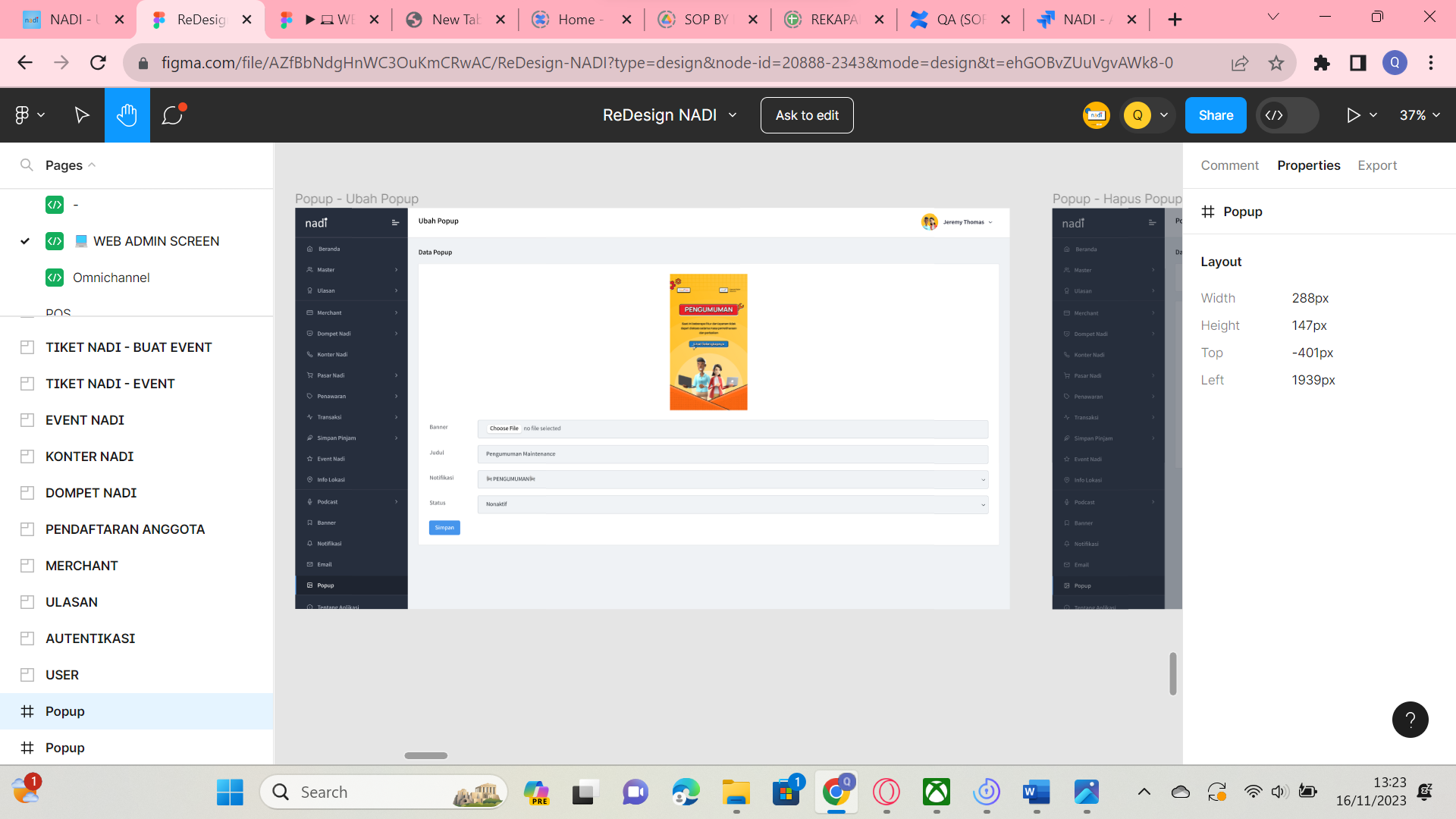
Task: Search pages with the magnifier icon
Action: (x=27, y=165)
